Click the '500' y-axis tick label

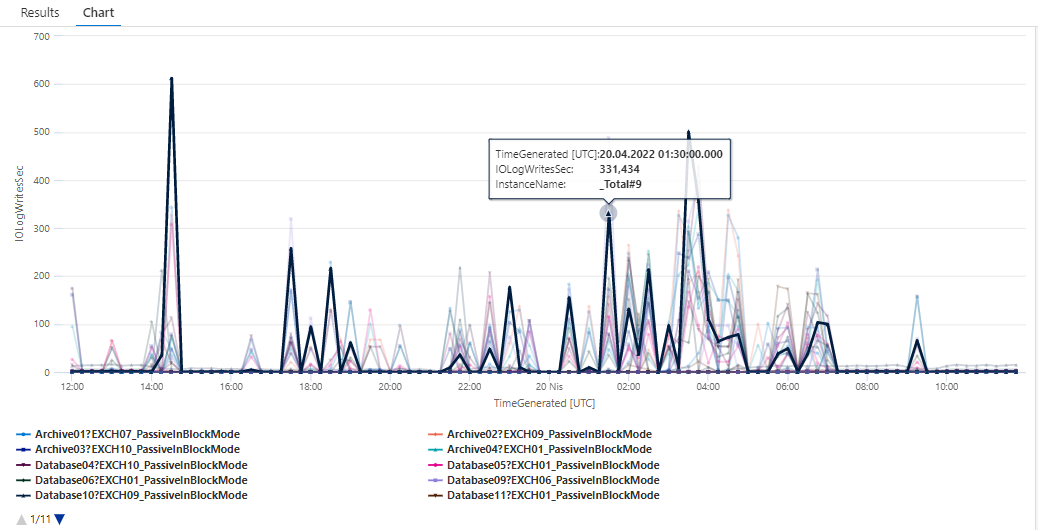42,132
